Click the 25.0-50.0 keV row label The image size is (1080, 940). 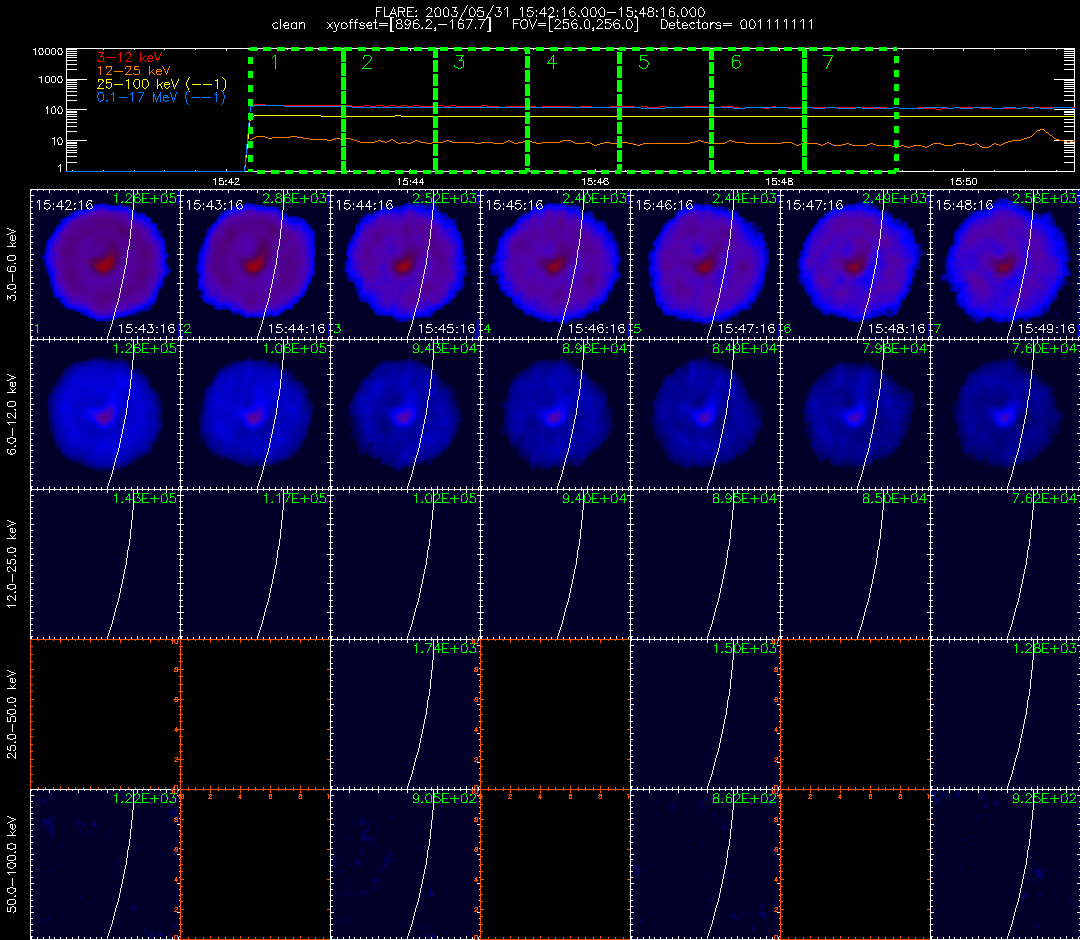coord(12,715)
